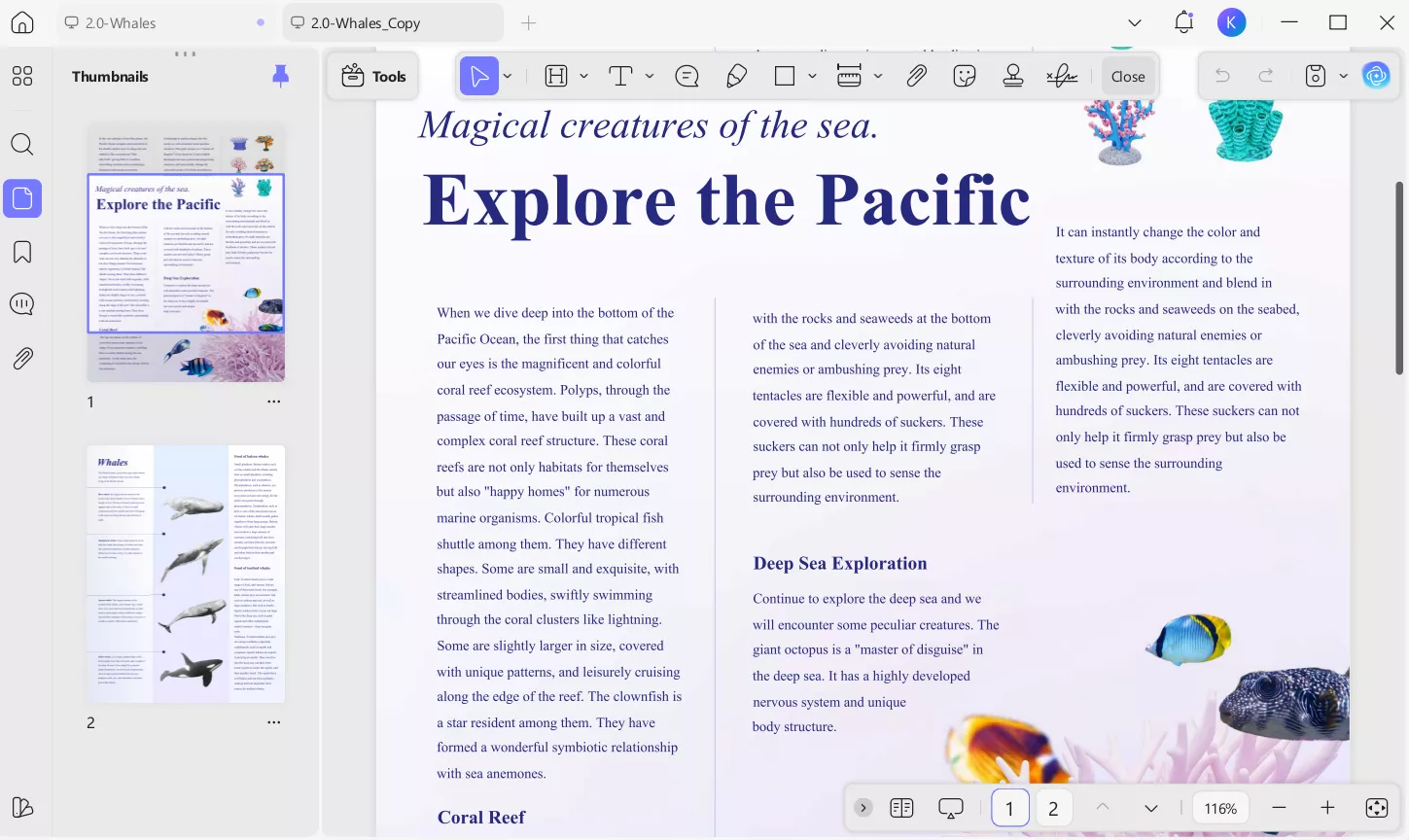Choose the signature tool icon
Viewport: 1409px width, 840px height.
(1061, 76)
